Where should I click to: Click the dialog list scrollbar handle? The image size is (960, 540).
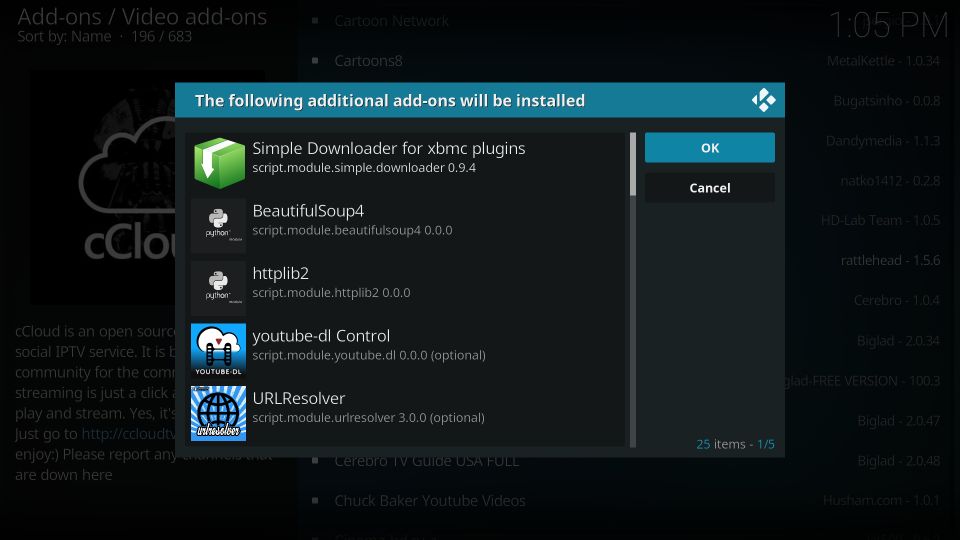(x=632, y=164)
